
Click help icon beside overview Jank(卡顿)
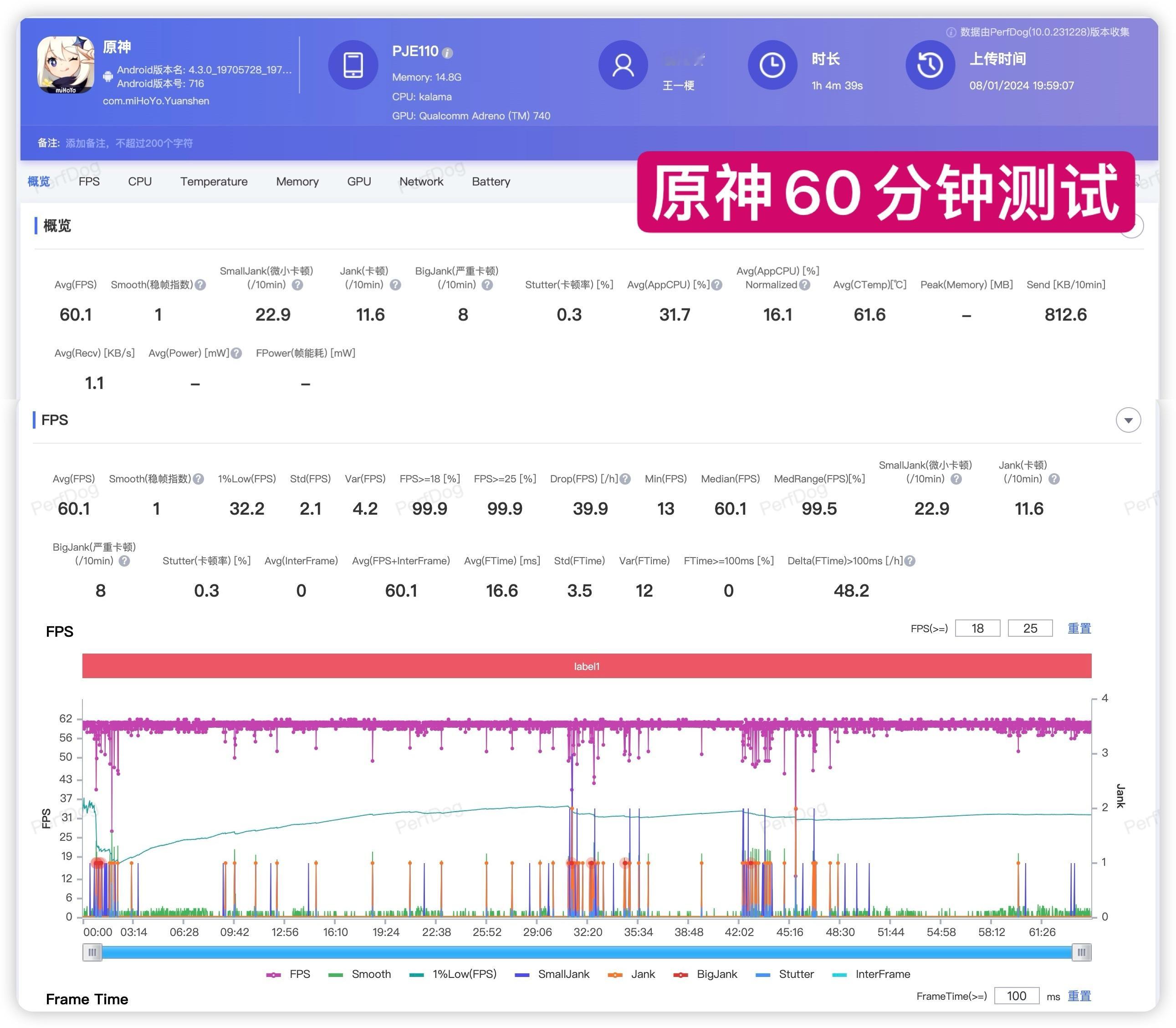[x=395, y=285]
